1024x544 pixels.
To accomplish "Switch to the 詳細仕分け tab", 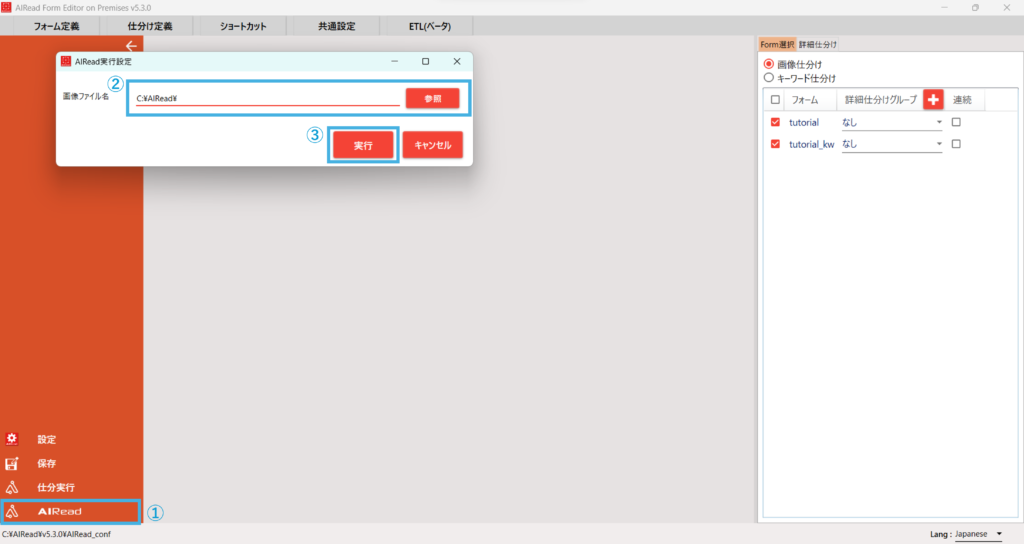I will pos(818,44).
